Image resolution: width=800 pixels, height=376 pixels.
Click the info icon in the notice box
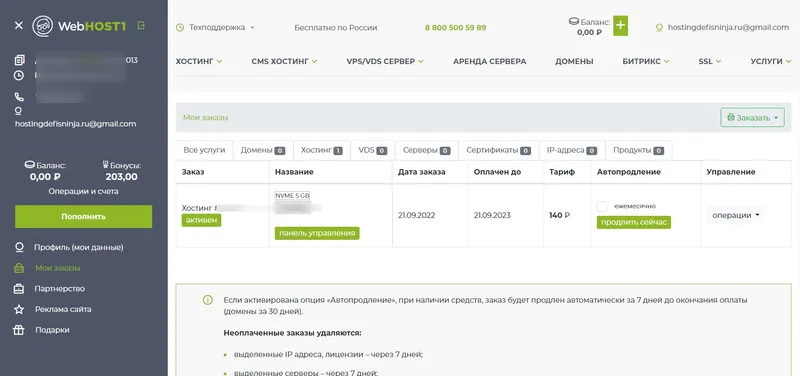[207, 300]
